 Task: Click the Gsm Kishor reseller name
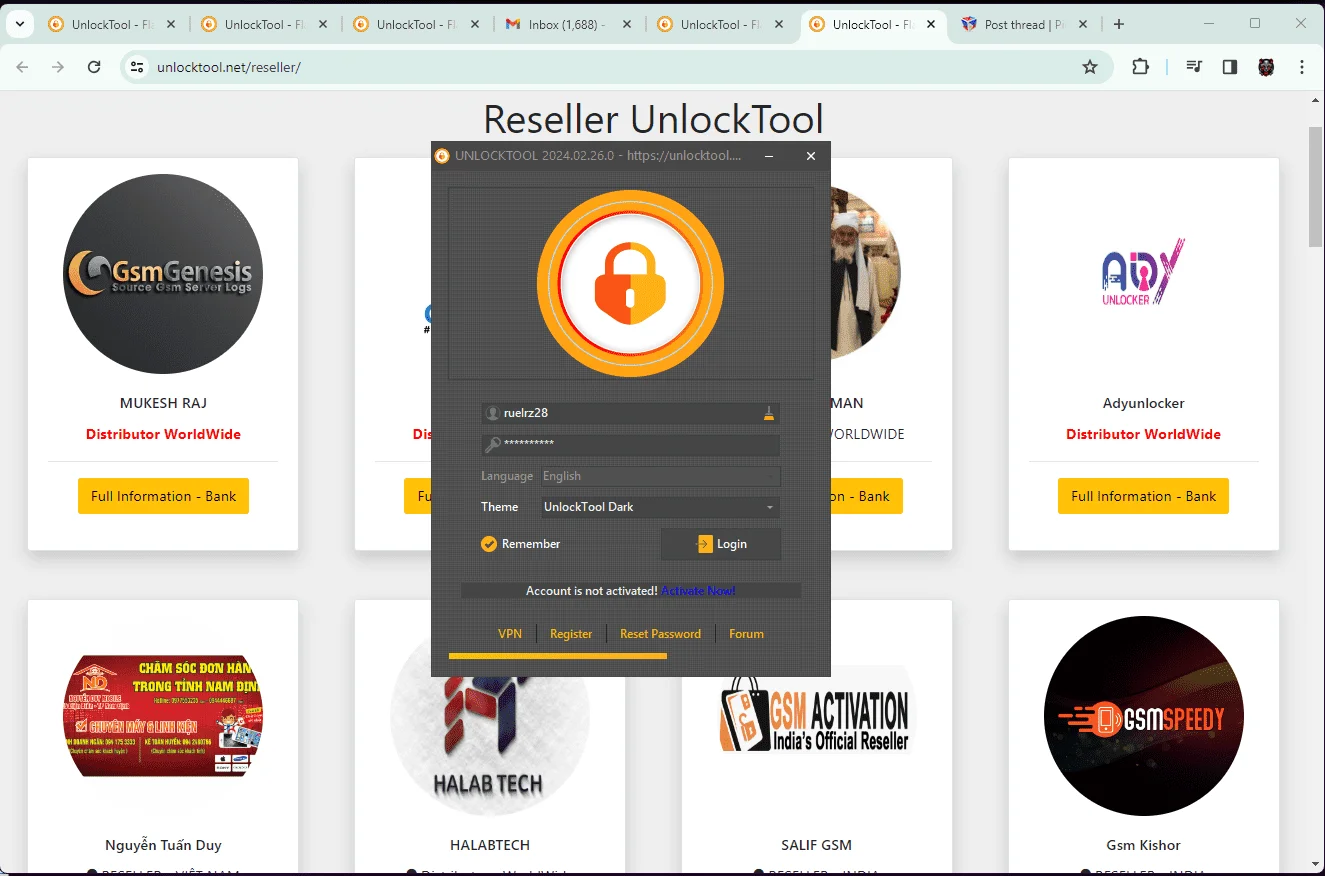pyautogui.click(x=1143, y=846)
